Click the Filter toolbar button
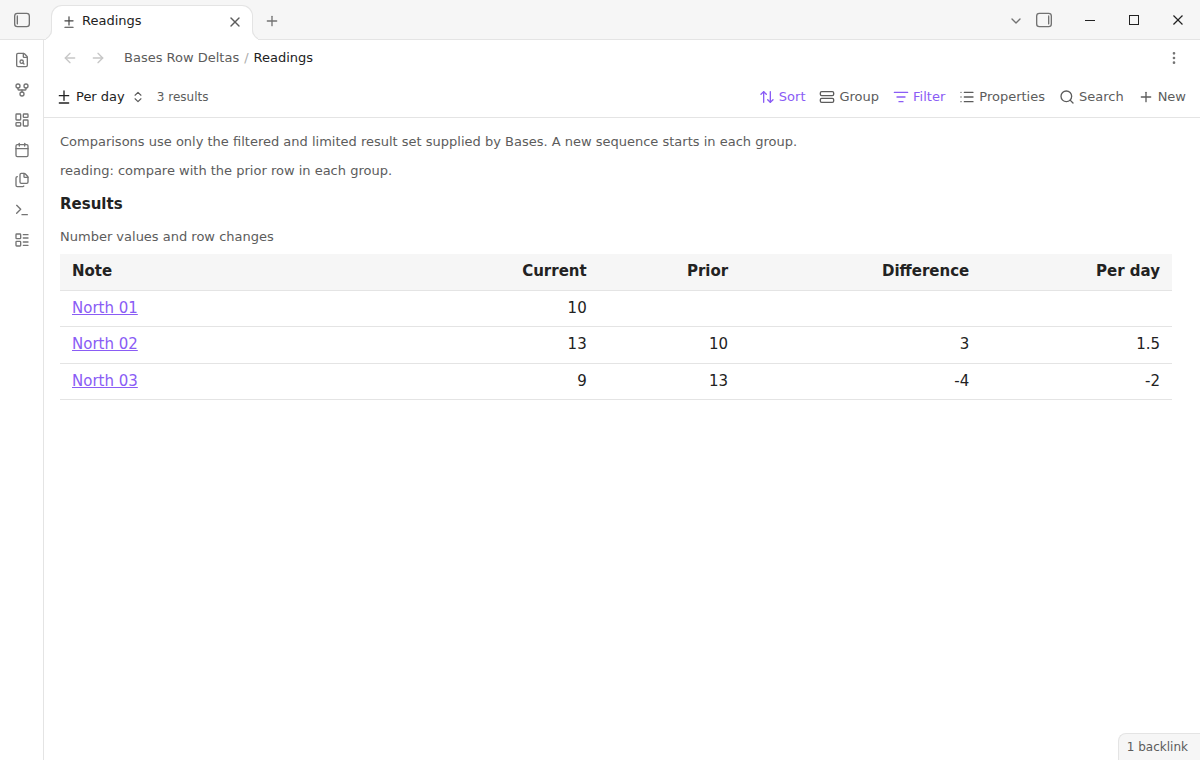Viewport: 1200px width, 760px height. (919, 97)
